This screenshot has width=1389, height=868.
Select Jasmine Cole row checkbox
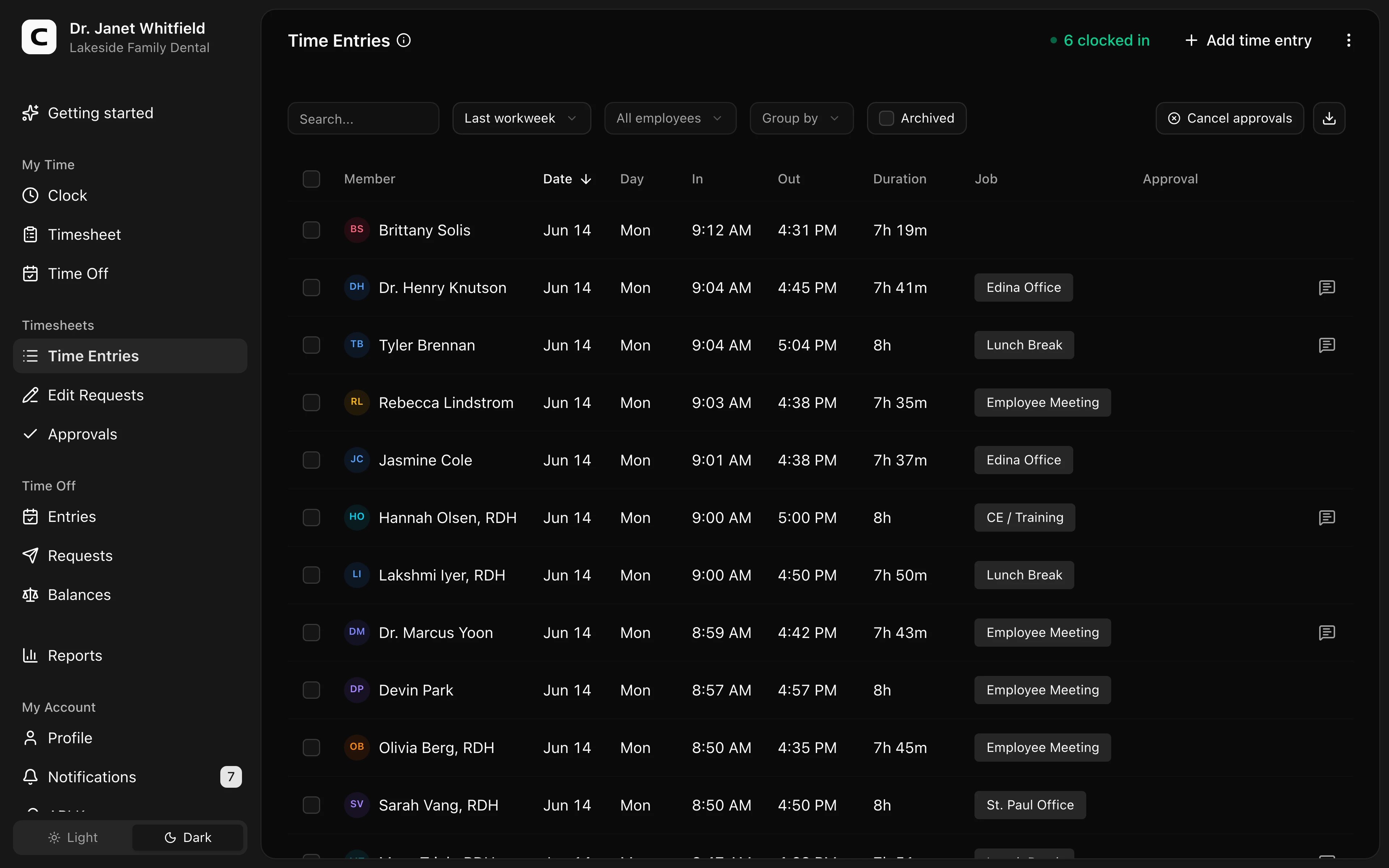click(311, 460)
